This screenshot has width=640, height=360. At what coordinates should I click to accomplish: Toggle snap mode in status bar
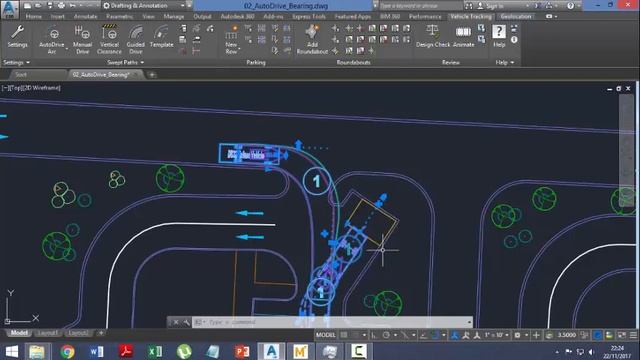[356, 335]
